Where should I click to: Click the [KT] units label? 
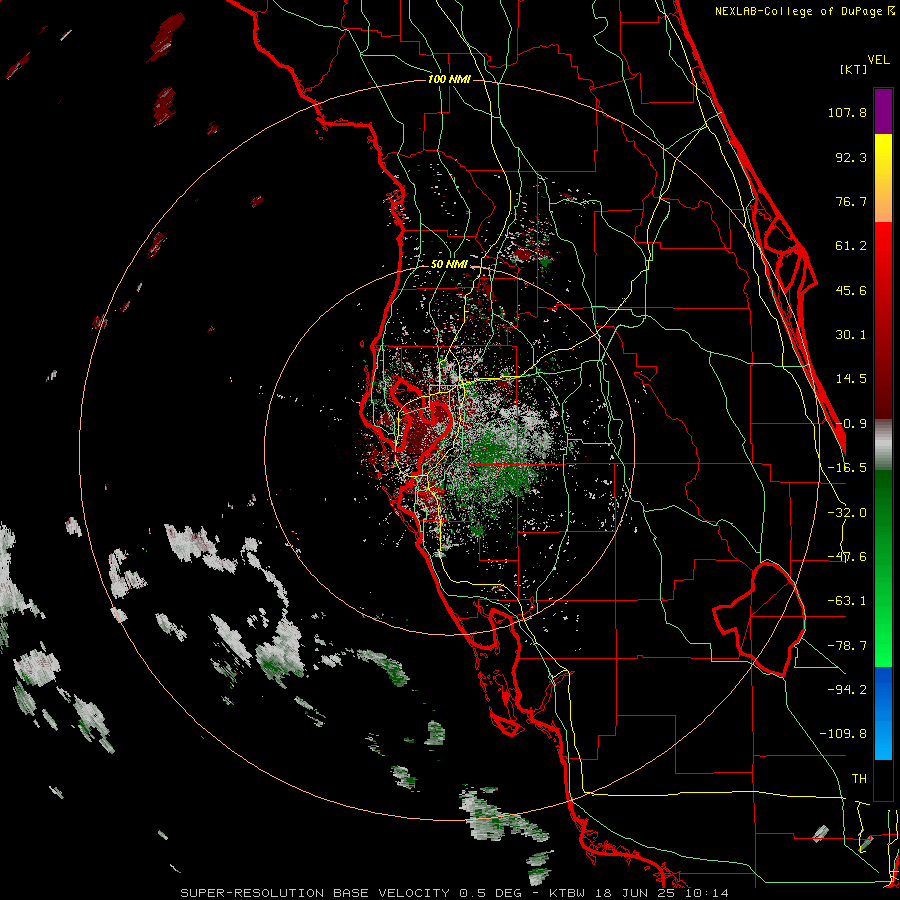coord(853,69)
